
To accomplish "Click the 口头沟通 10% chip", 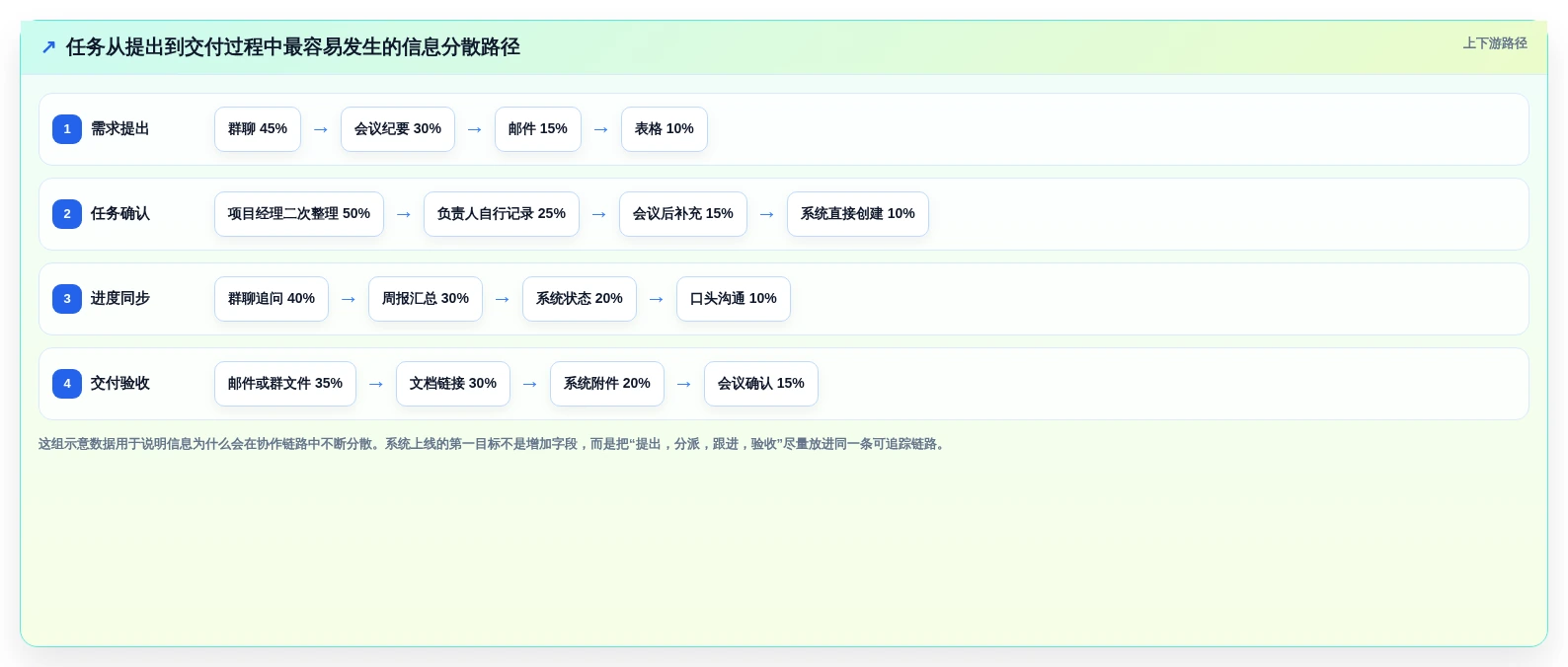I will pyautogui.click(x=734, y=299).
